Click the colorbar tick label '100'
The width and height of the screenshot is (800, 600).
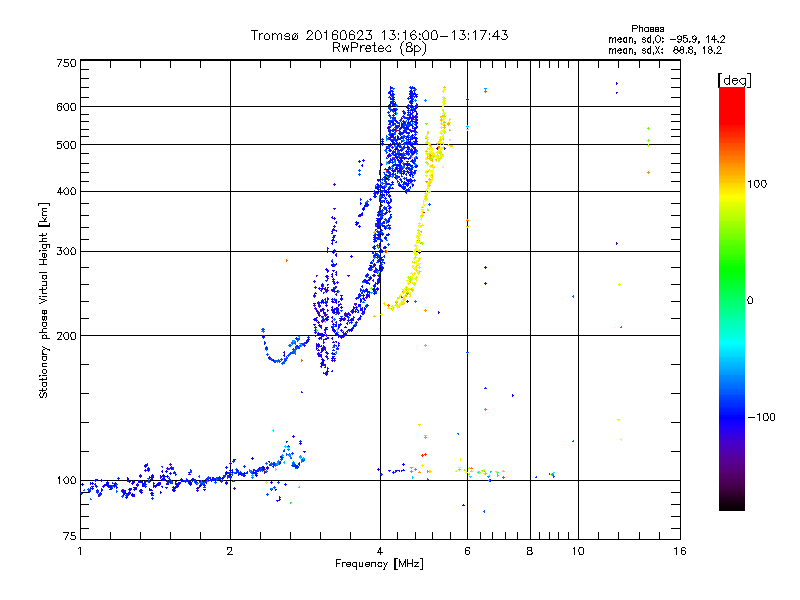point(757,184)
